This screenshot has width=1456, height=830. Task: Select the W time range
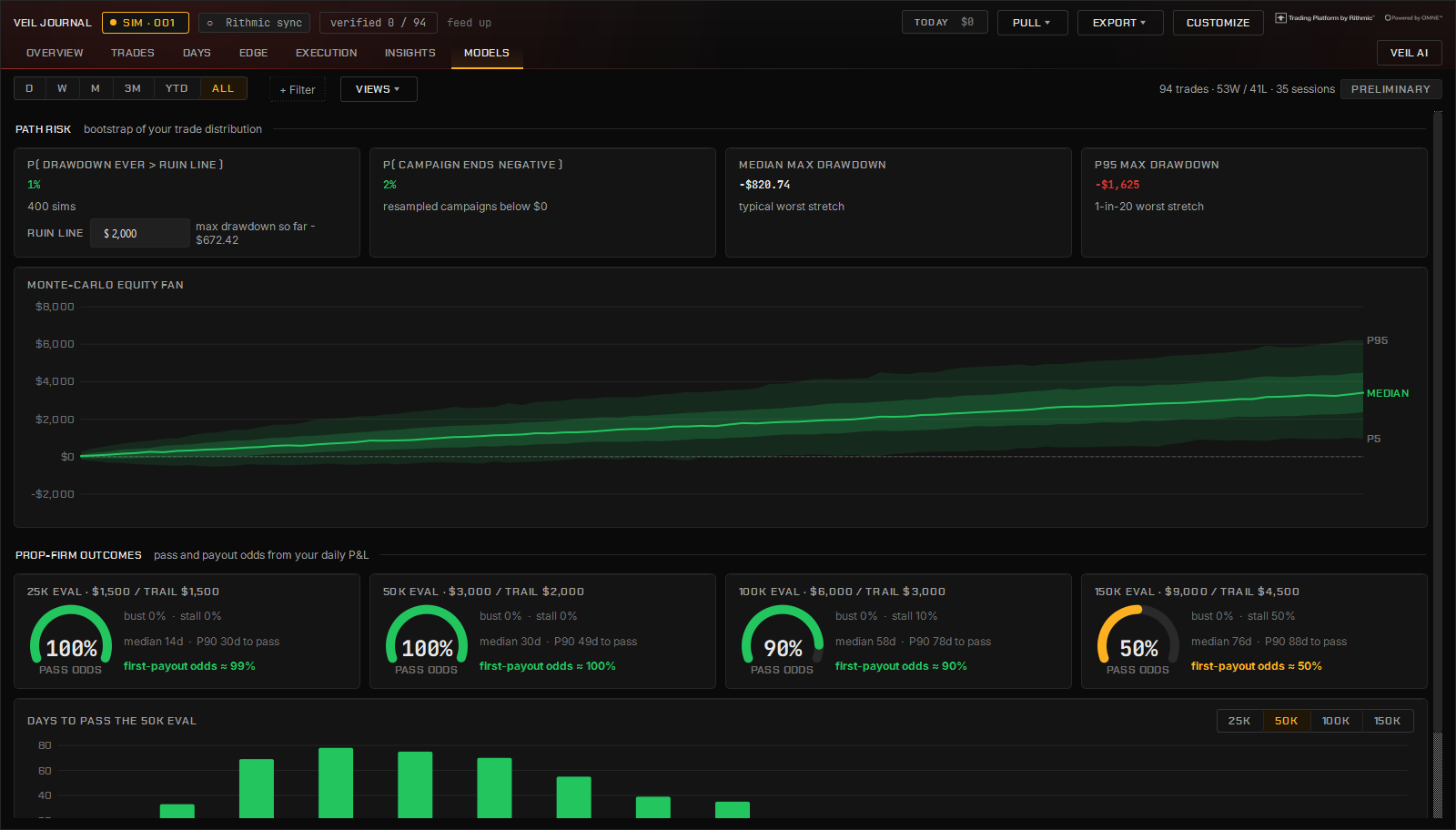point(62,88)
